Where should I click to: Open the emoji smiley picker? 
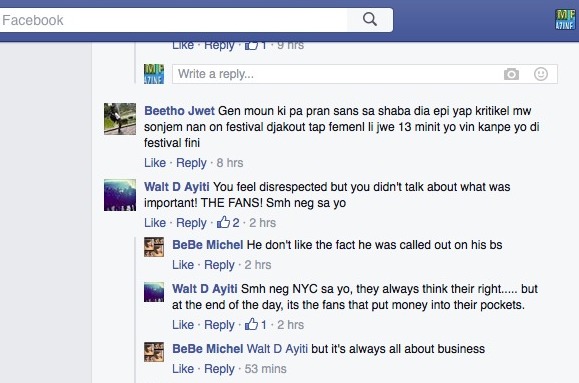coord(541,74)
